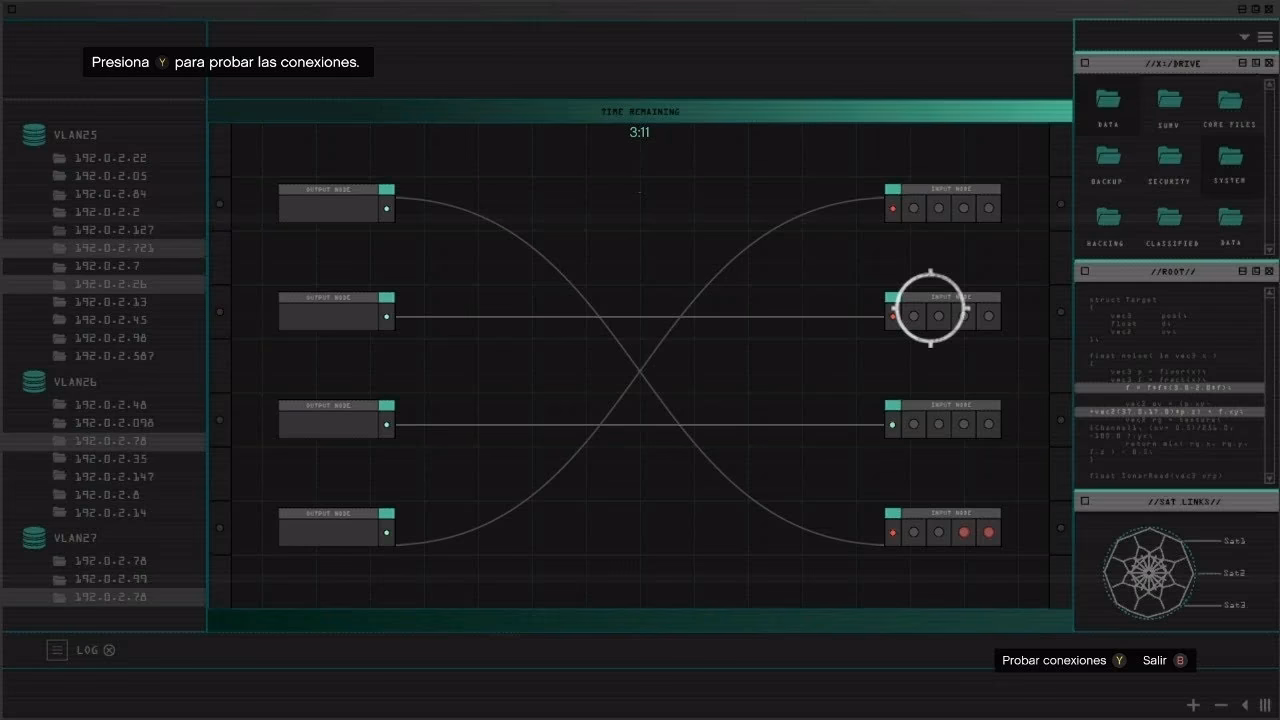Toggle last slot of third input node

989,424
